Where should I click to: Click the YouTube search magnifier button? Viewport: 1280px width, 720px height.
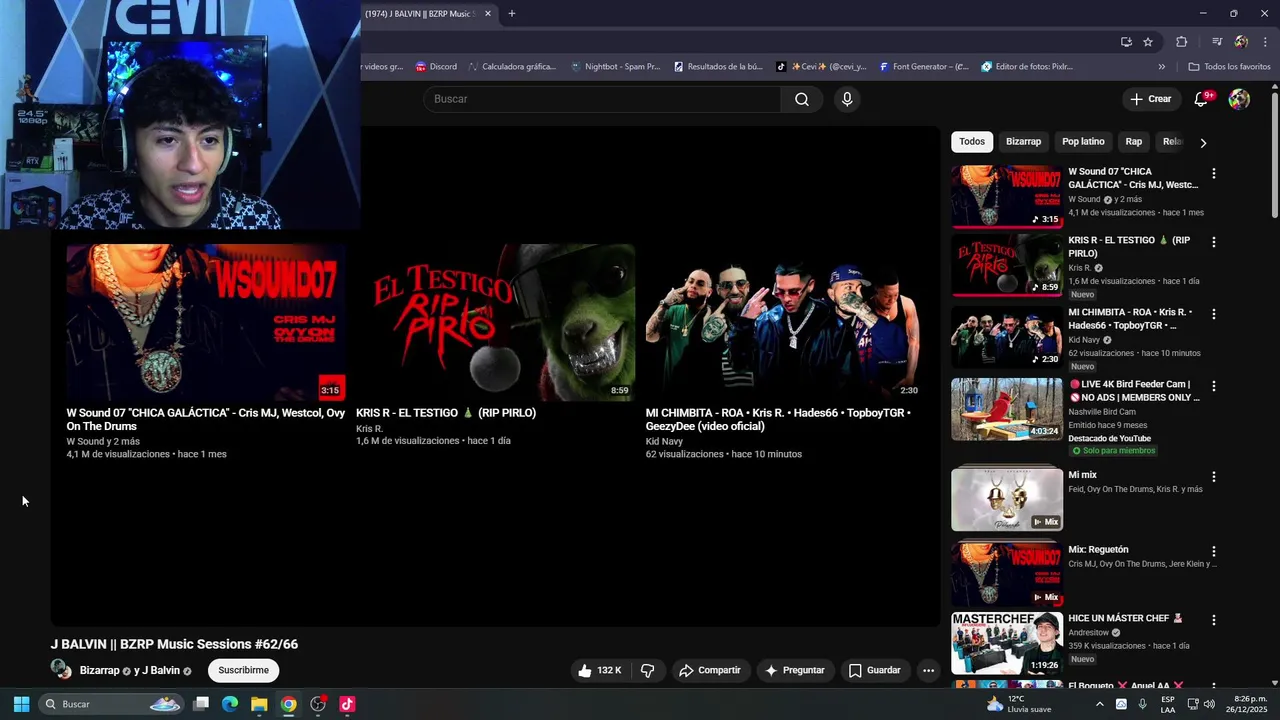[x=801, y=99]
